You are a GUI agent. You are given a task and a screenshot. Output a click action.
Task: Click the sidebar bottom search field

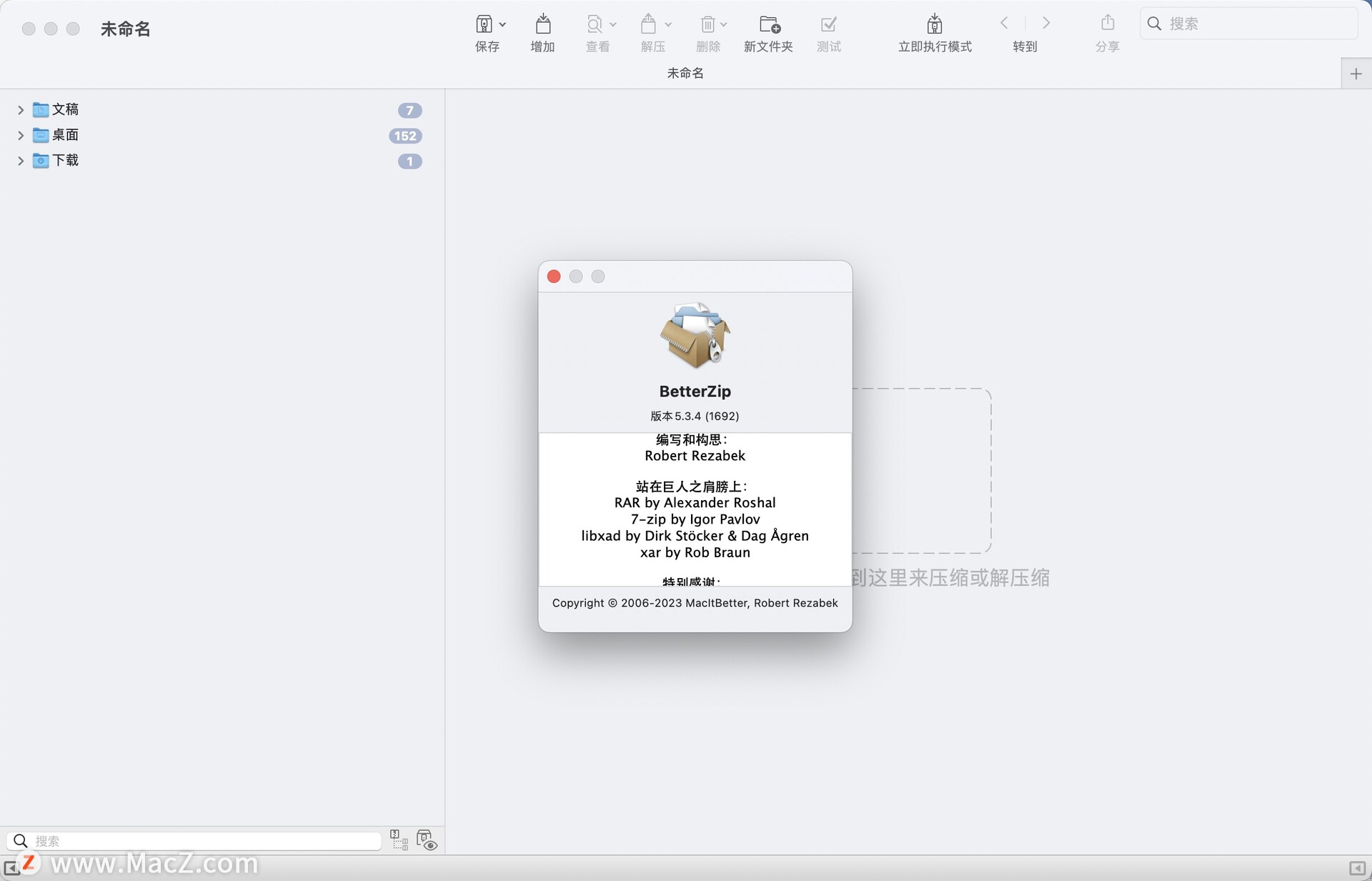click(x=194, y=841)
